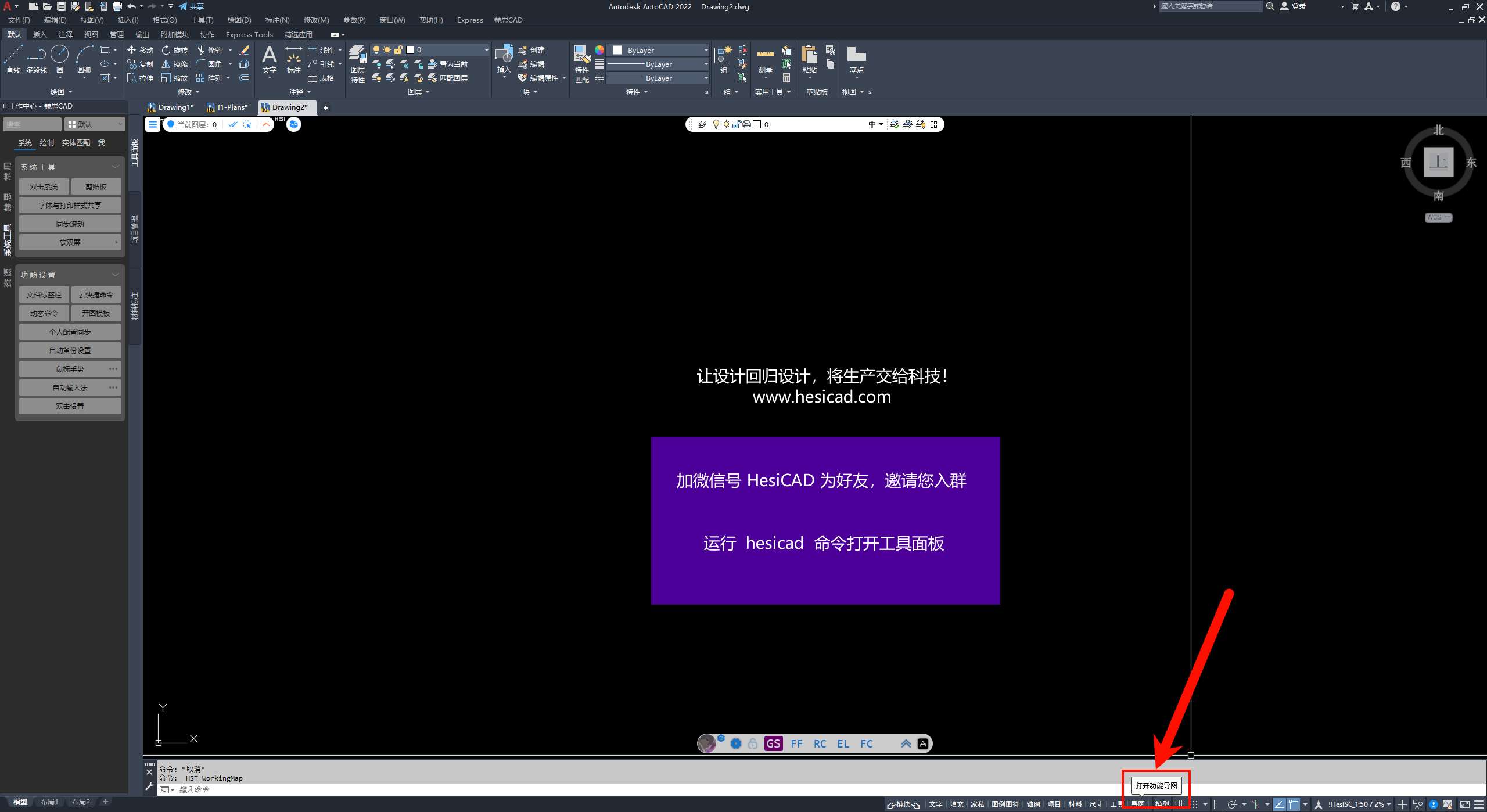Viewport: 1487px width, 812px height.
Task: Toggle the lock icon in floating toolbar
Action: pyautogui.click(x=753, y=743)
